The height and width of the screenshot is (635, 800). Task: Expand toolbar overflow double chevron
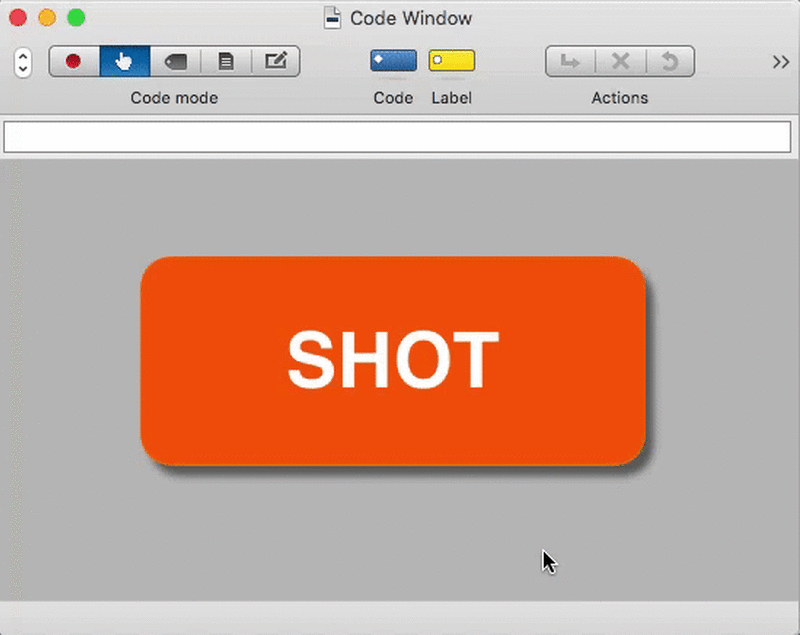tap(781, 62)
